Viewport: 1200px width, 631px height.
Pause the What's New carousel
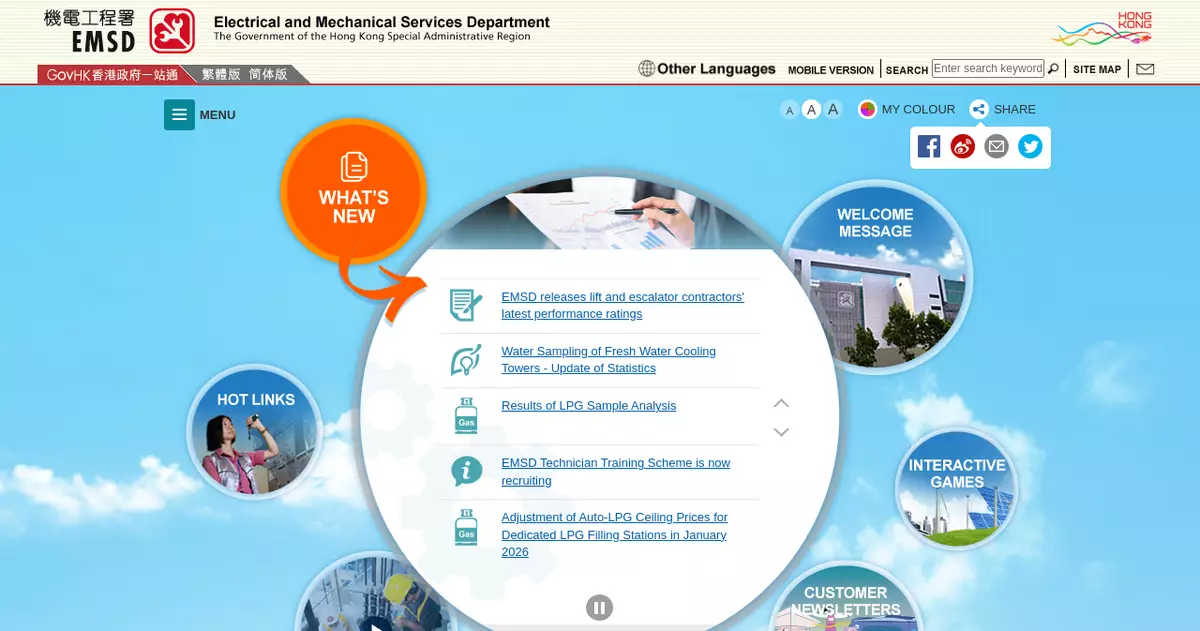pyautogui.click(x=599, y=607)
